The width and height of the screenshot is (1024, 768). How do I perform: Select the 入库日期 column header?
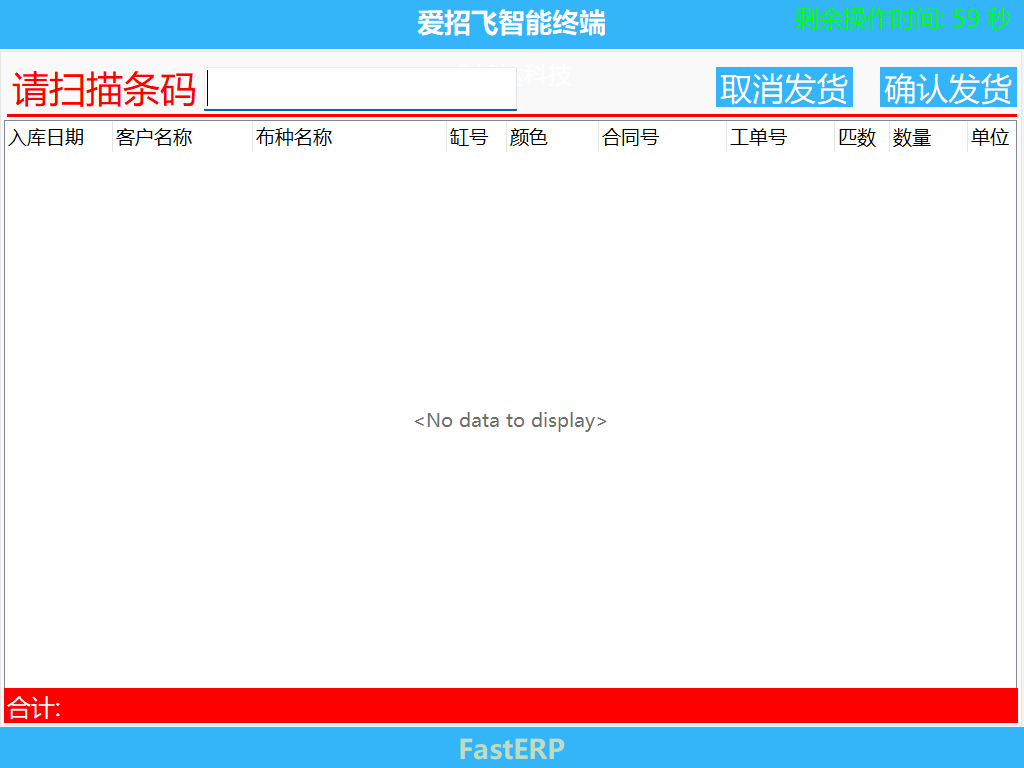(x=50, y=138)
